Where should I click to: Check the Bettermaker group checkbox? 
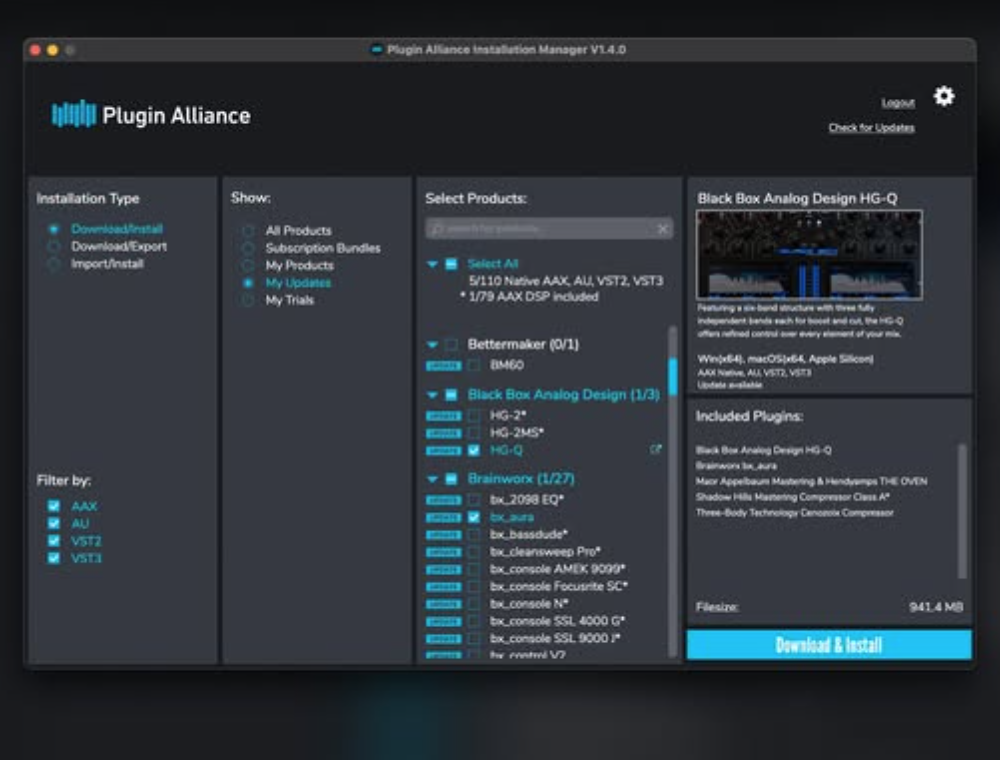451,344
